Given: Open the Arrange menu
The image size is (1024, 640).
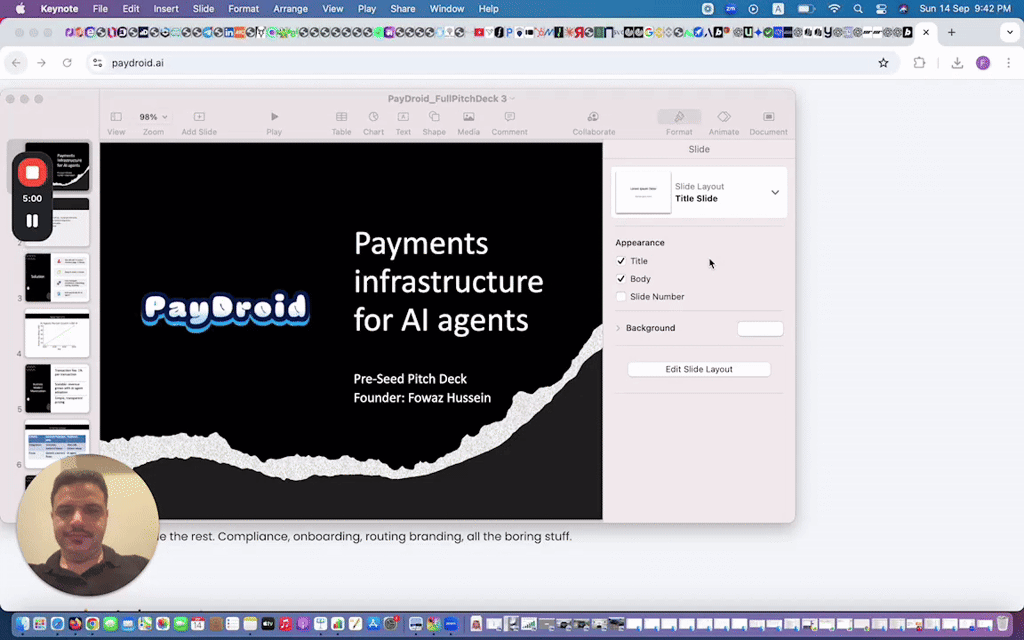Looking at the screenshot, I should (290, 8).
